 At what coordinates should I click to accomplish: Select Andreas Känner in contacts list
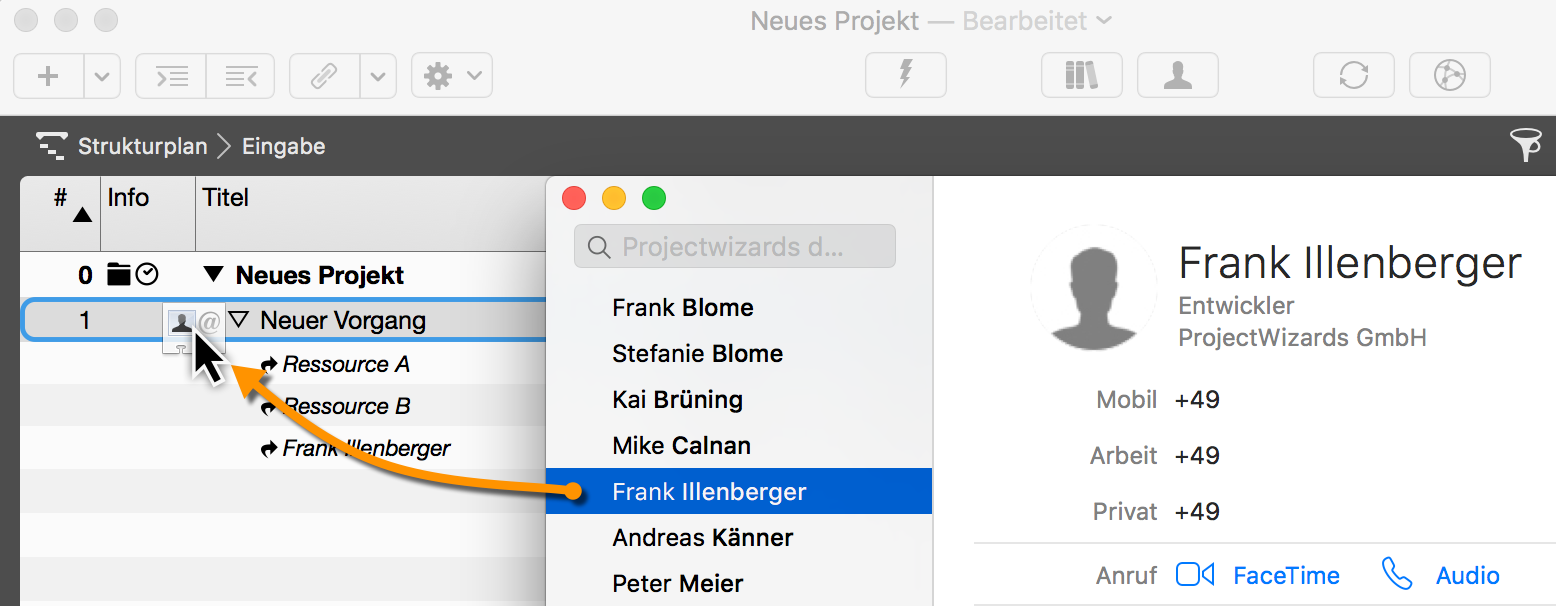(x=702, y=538)
